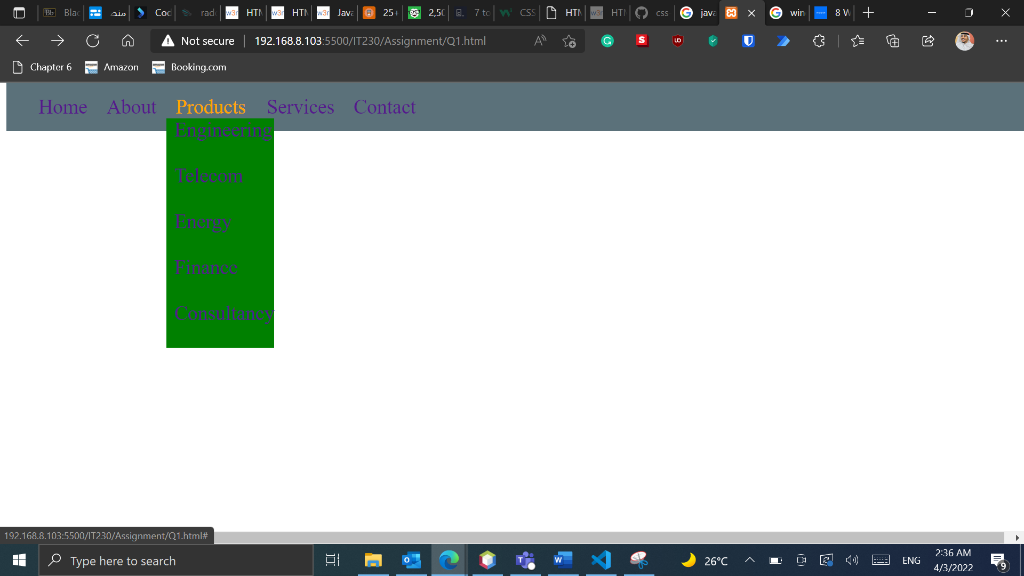Open the Bitwarden extension
Viewport: 1024px width, 576px height.
click(748, 41)
